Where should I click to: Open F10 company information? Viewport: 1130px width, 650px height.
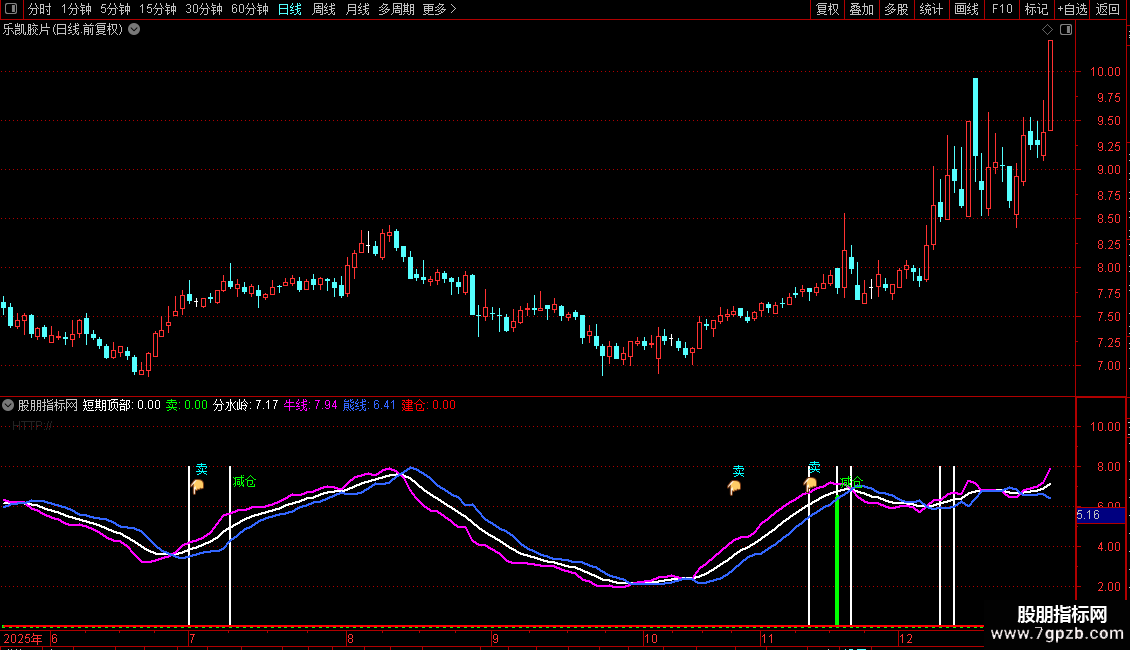pos(1002,9)
